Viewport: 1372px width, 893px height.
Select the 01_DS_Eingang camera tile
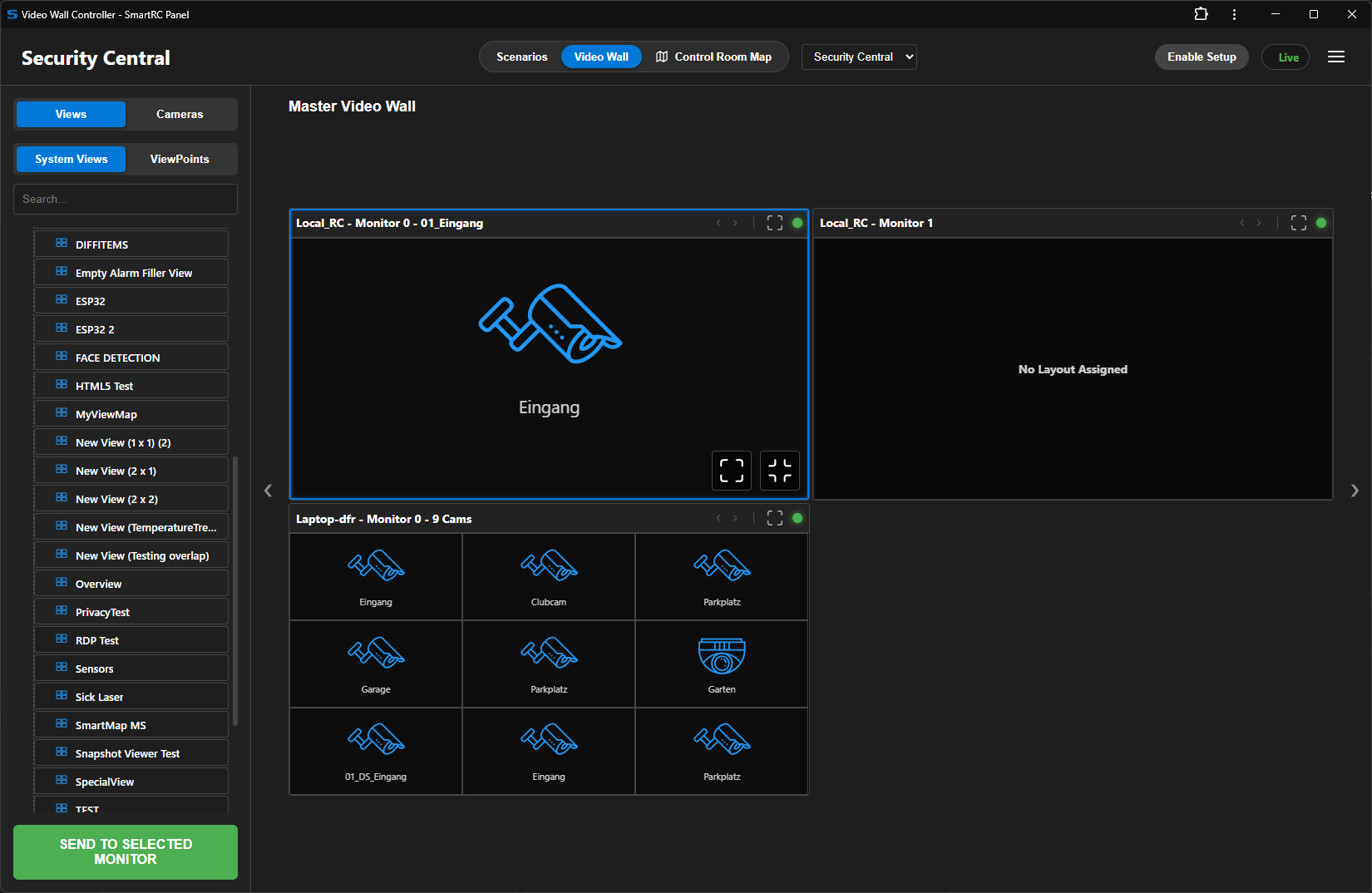pyautogui.click(x=376, y=752)
